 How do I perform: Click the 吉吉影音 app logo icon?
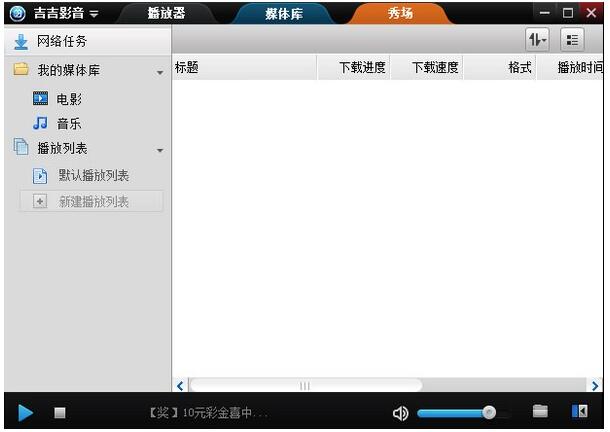[17, 14]
